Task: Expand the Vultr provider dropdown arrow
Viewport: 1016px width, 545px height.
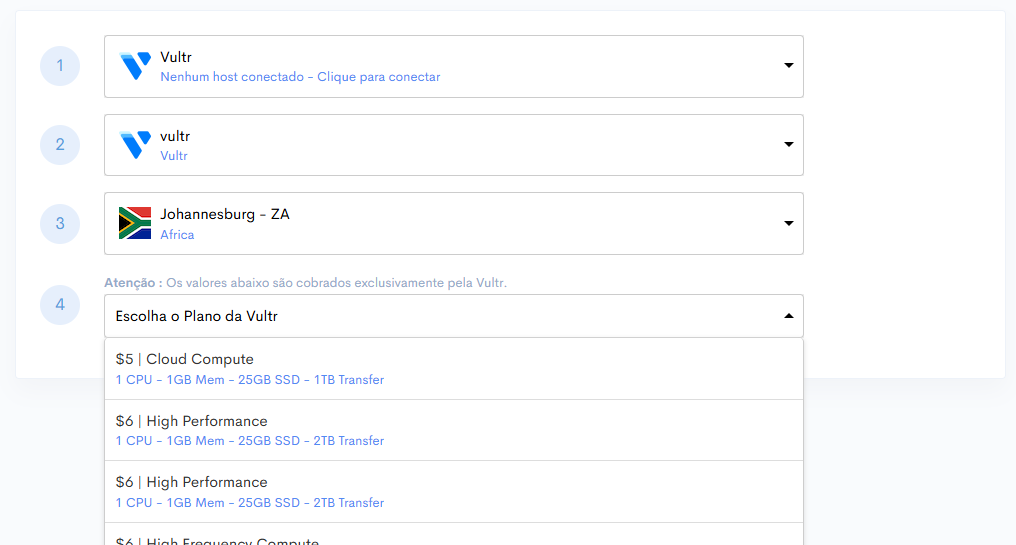Action: coord(789,65)
